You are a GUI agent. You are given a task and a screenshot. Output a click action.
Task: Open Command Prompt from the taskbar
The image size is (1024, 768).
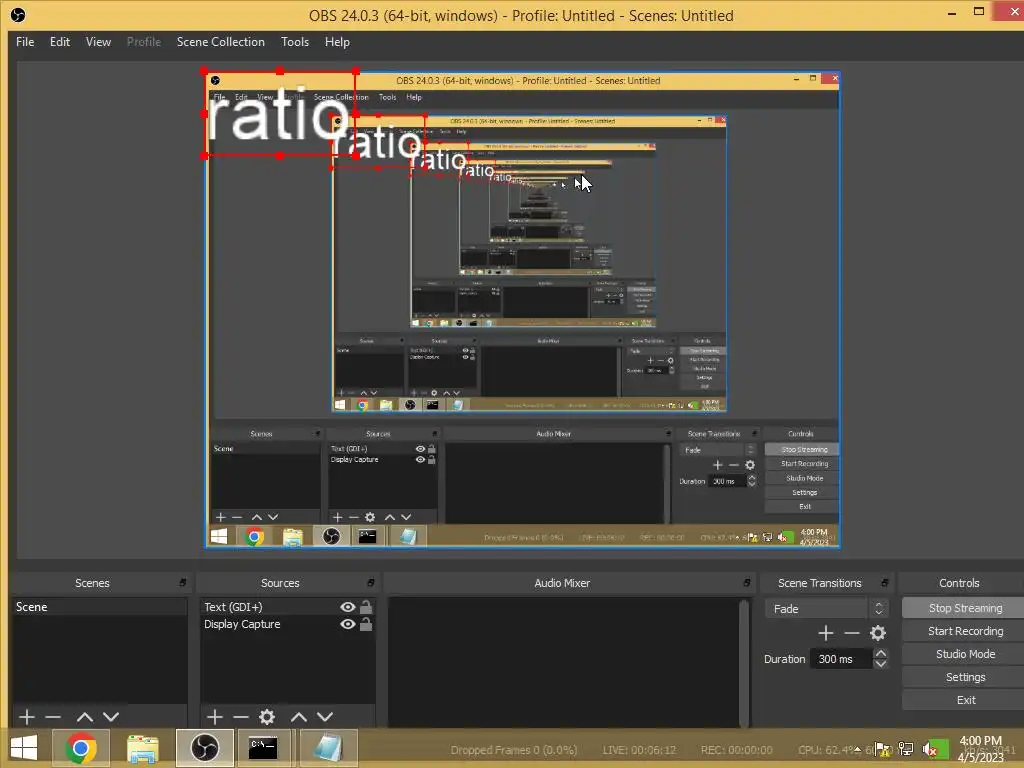point(263,748)
